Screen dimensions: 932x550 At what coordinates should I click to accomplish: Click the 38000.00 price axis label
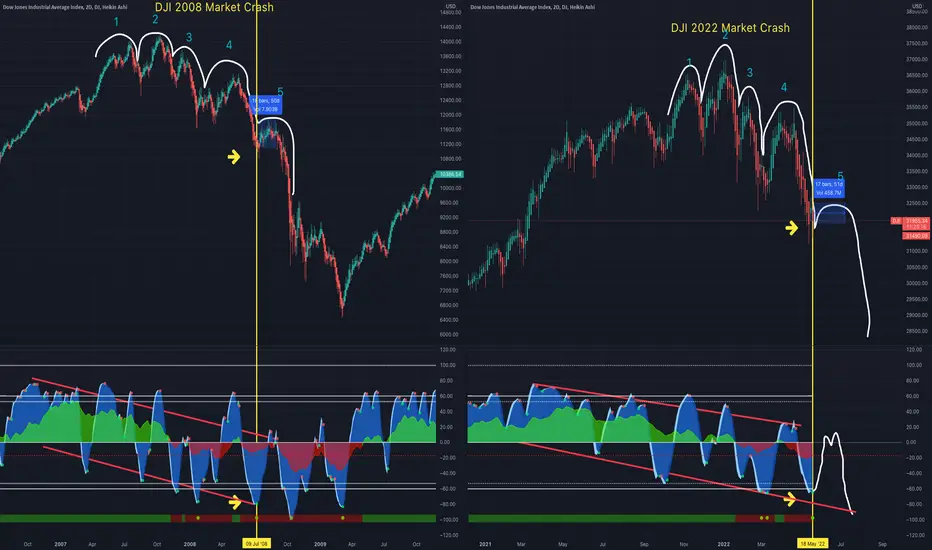[x=917, y=27]
